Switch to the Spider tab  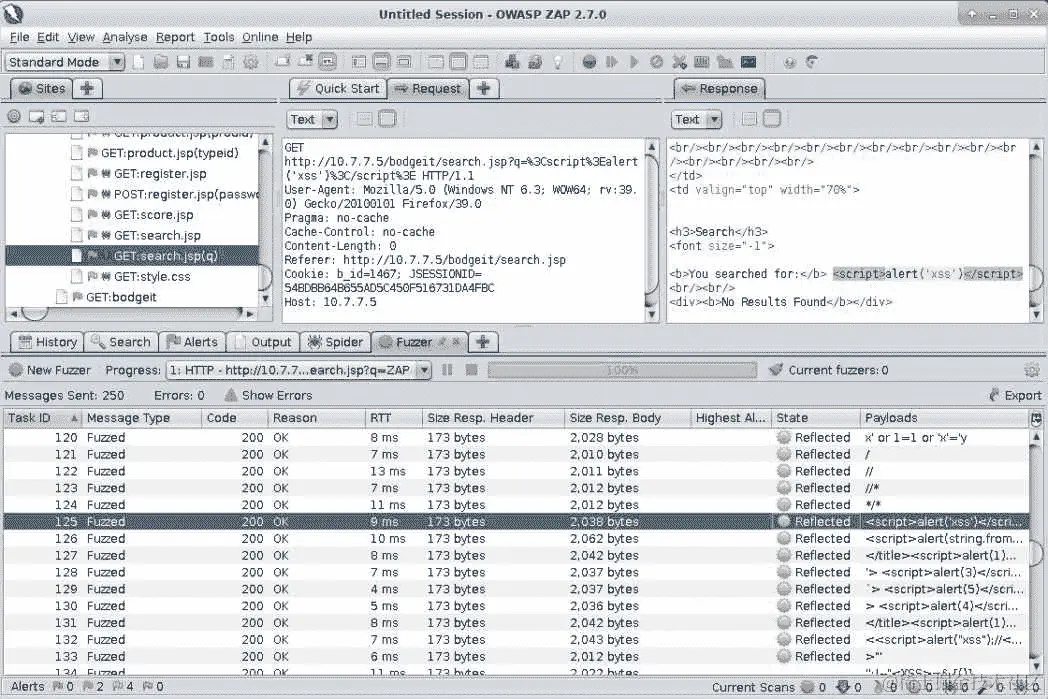(x=336, y=341)
